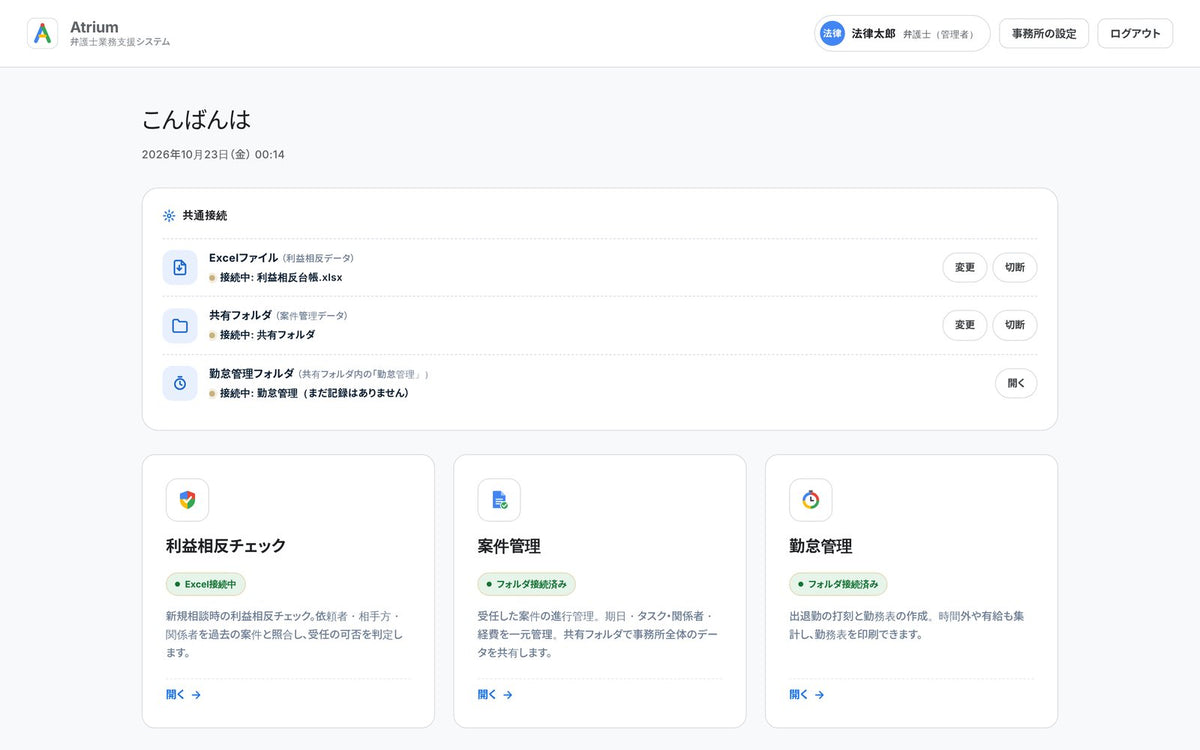Click the 弁護士(管理者) role label
The width and height of the screenshot is (1200, 750).
coord(938,34)
